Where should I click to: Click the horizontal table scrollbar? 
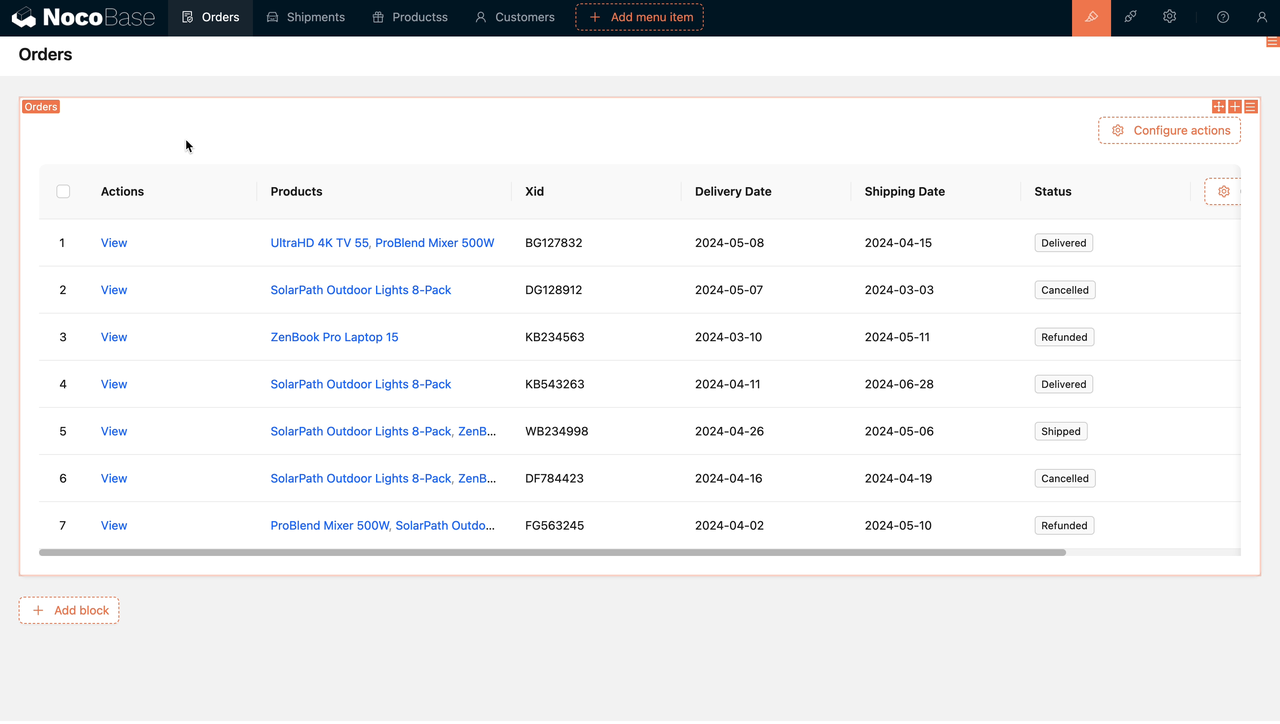[x=552, y=552]
